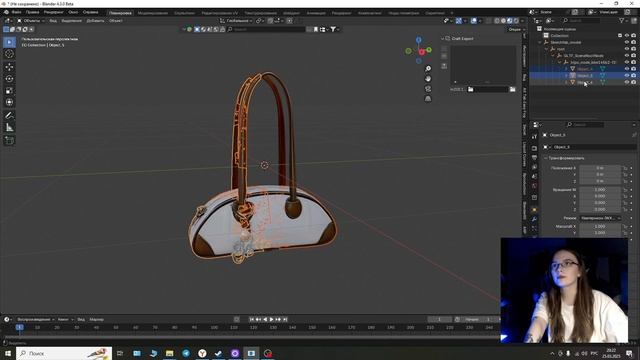Select the Select Box tool
Viewport: 640px width, 360px height.
[x=9, y=42]
